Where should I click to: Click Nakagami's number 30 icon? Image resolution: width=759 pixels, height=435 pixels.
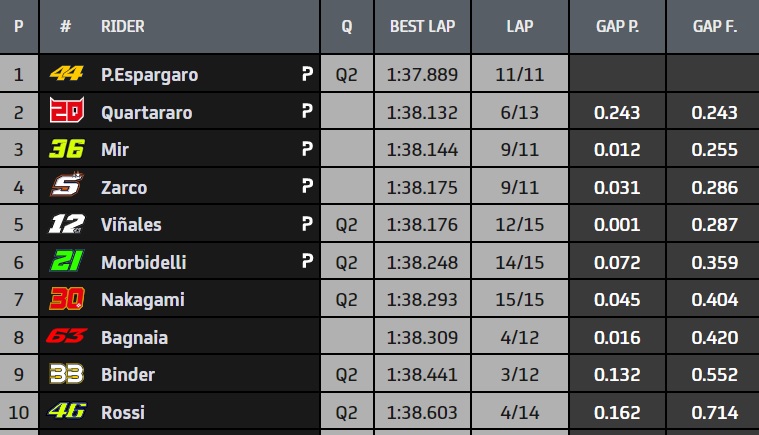tap(66, 299)
